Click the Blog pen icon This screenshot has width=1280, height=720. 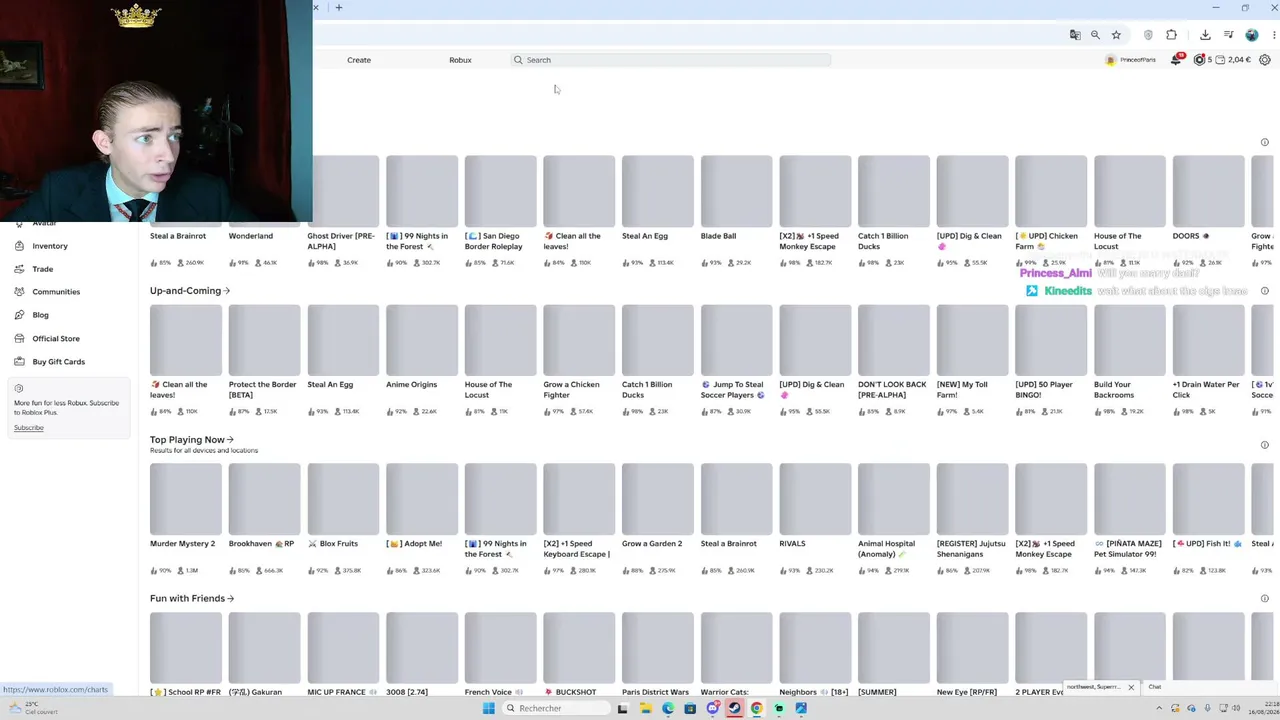coord(20,315)
